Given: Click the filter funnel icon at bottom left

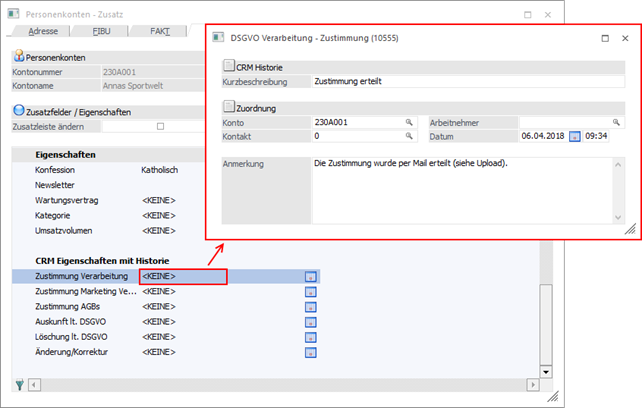Looking at the screenshot, I should [21, 384].
